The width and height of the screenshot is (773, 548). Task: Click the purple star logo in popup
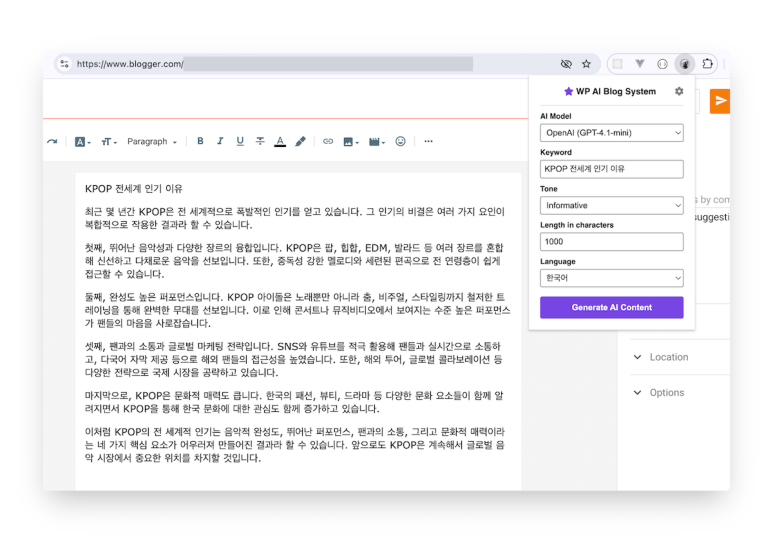(x=568, y=91)
